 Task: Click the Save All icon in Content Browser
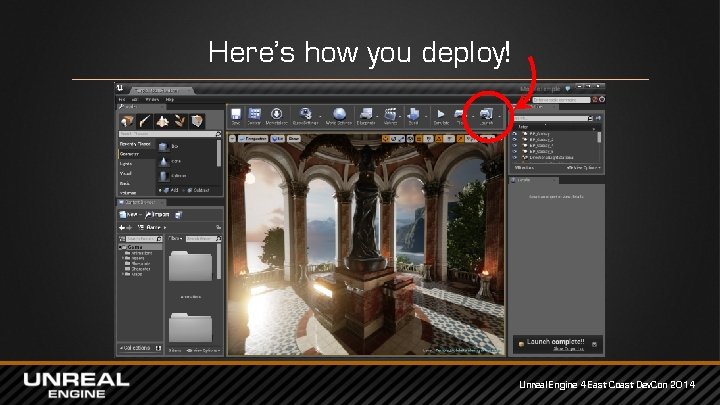pos(179,214)
